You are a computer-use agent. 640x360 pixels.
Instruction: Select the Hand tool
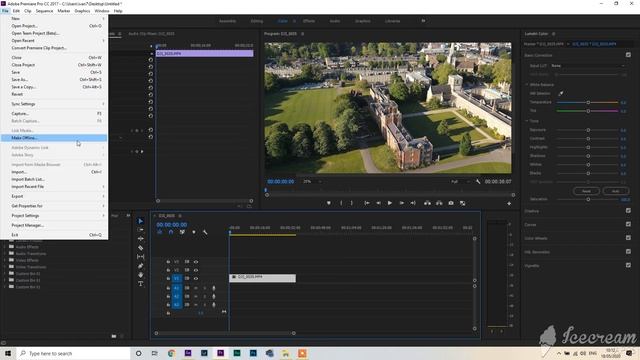(140, 275)
